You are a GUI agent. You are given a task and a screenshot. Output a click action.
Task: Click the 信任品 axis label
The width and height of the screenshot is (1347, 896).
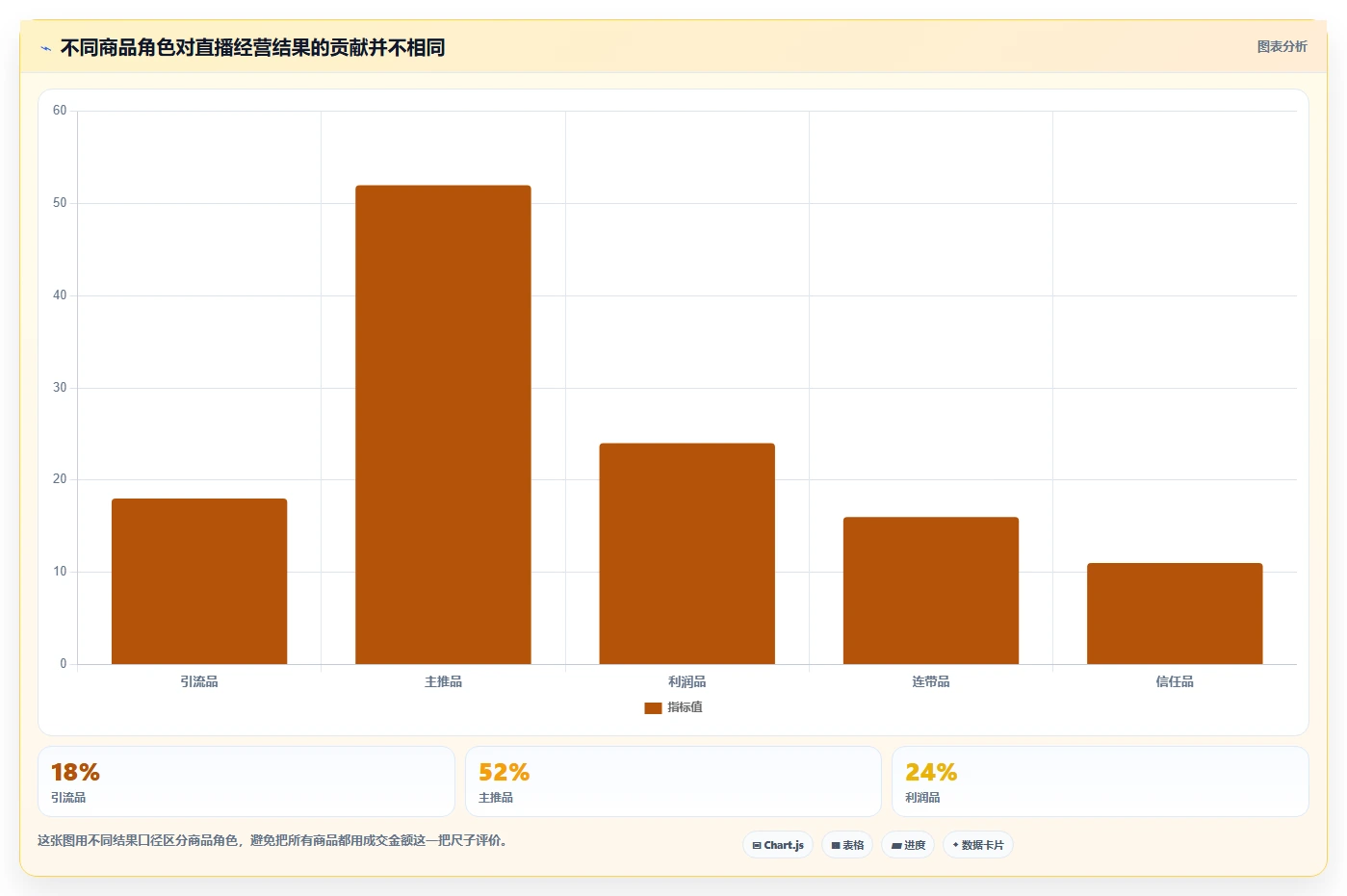(1175, 681)
